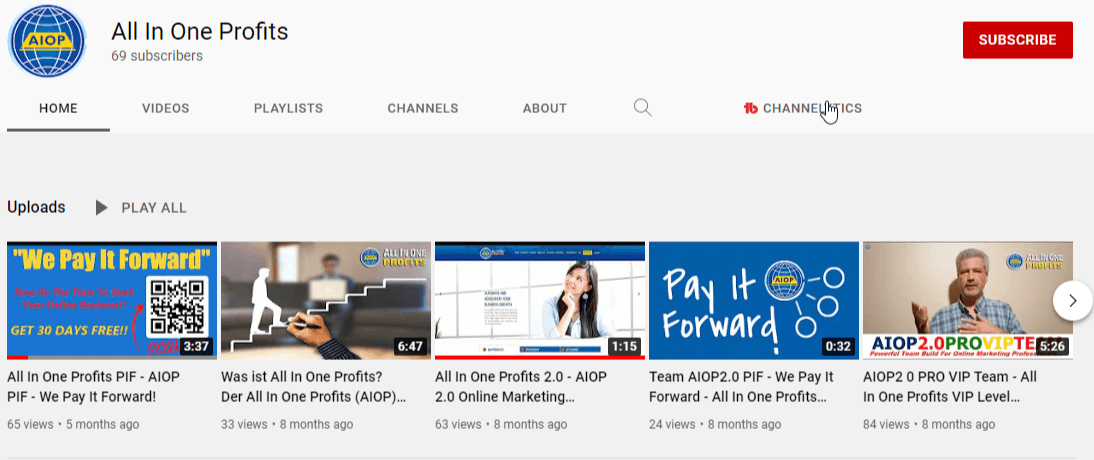Go to the Channels tab
The image size is (1094, 460).
[x=423, y=108]
